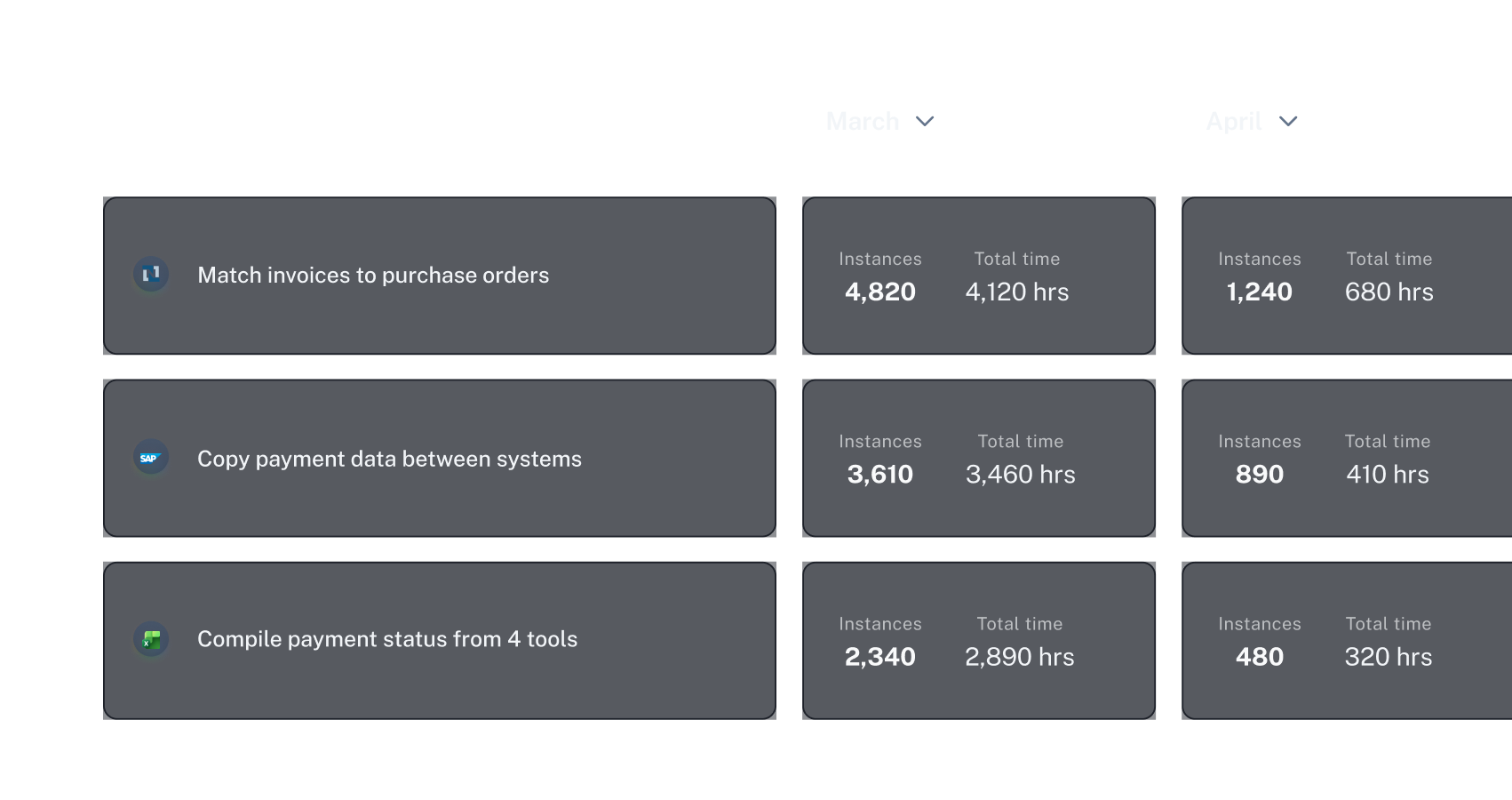This screenshot has height=800, width=1512.
Task: Click April card showing 480 instances
Action: [1346, 640]
